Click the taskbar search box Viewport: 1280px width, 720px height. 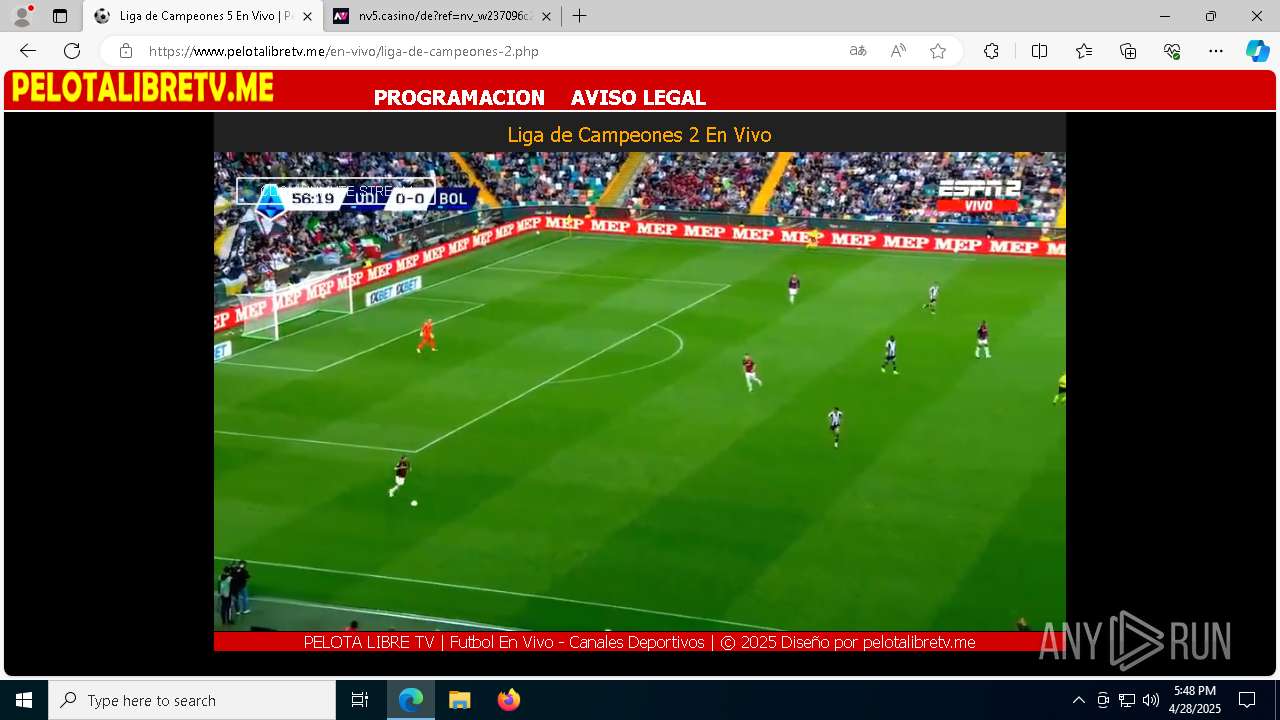(192, 700)
